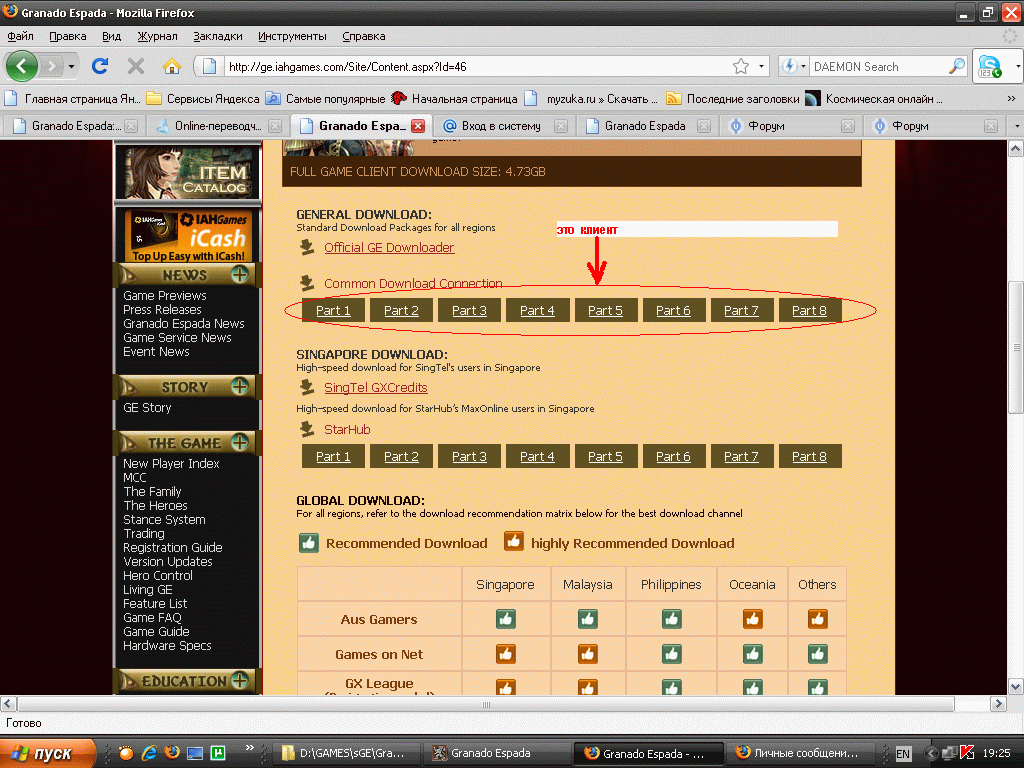
Task: Expand THE GAME section plus button
Action: (x=240, y=443)
